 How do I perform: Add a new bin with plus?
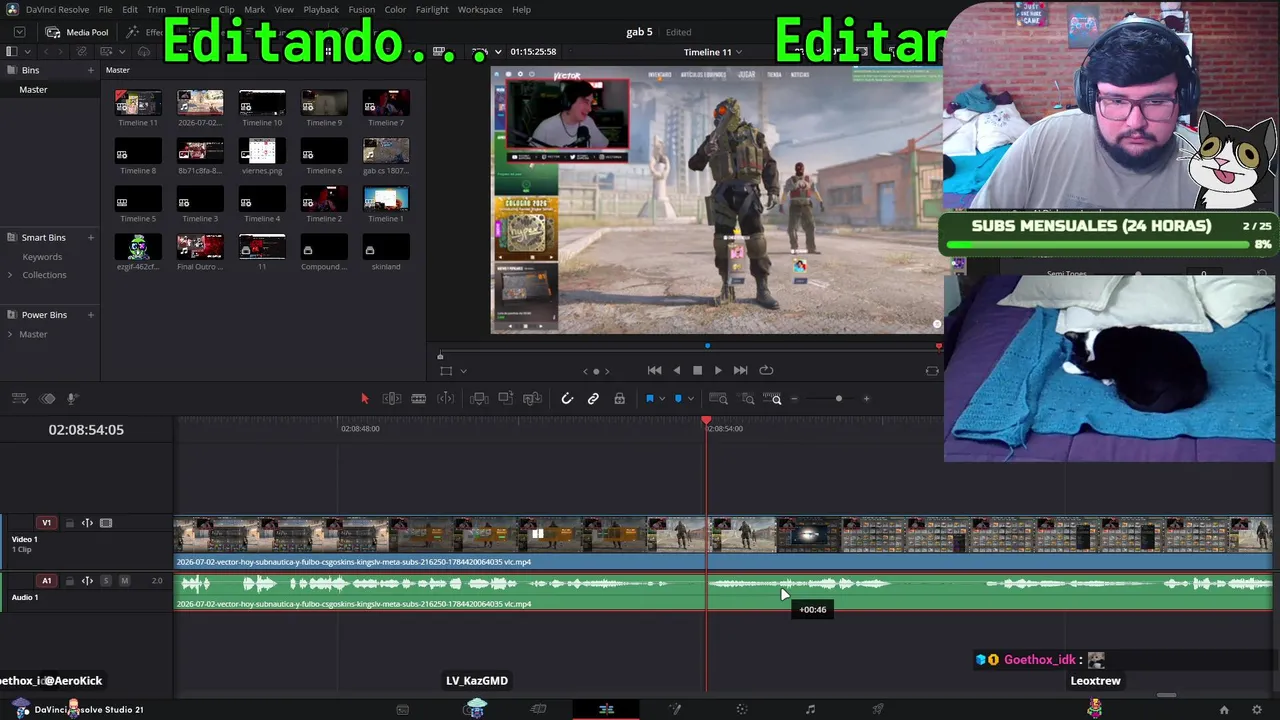90,70
